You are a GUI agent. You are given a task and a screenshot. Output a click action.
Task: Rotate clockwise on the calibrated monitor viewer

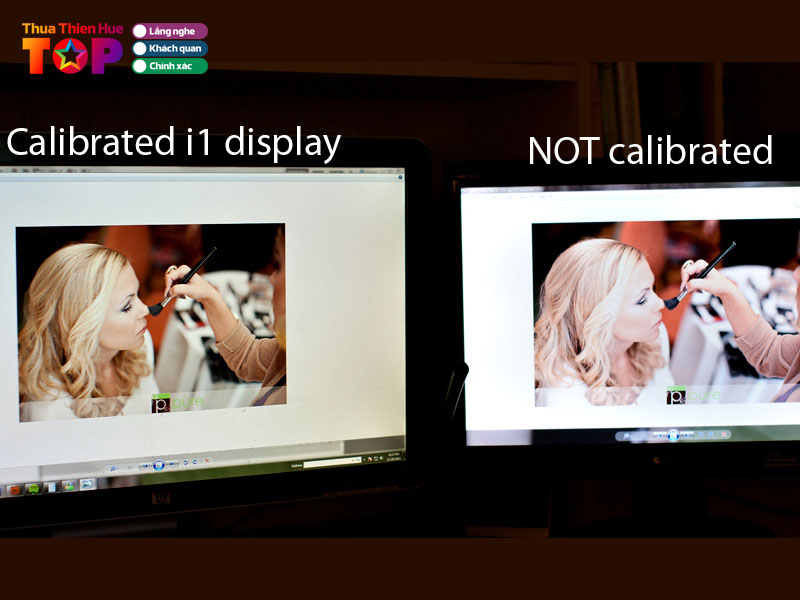[x=195, y=463]
